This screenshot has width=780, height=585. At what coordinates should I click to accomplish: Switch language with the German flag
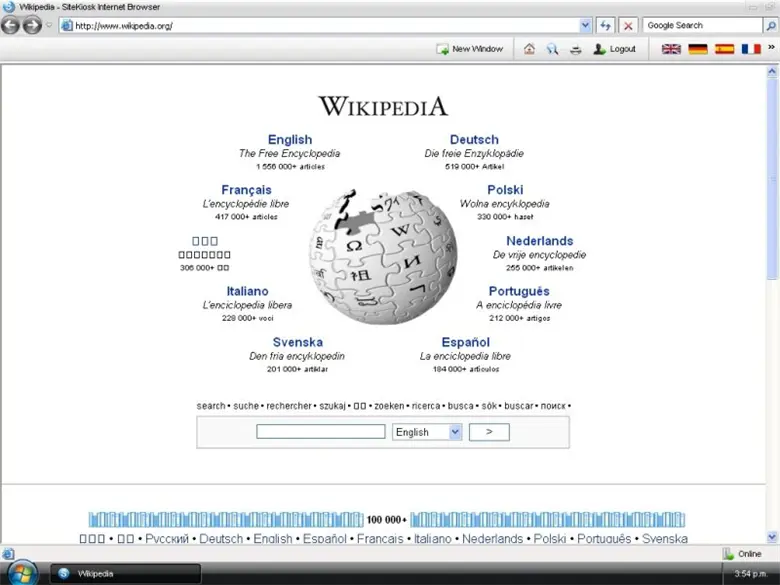click(698, 49)
